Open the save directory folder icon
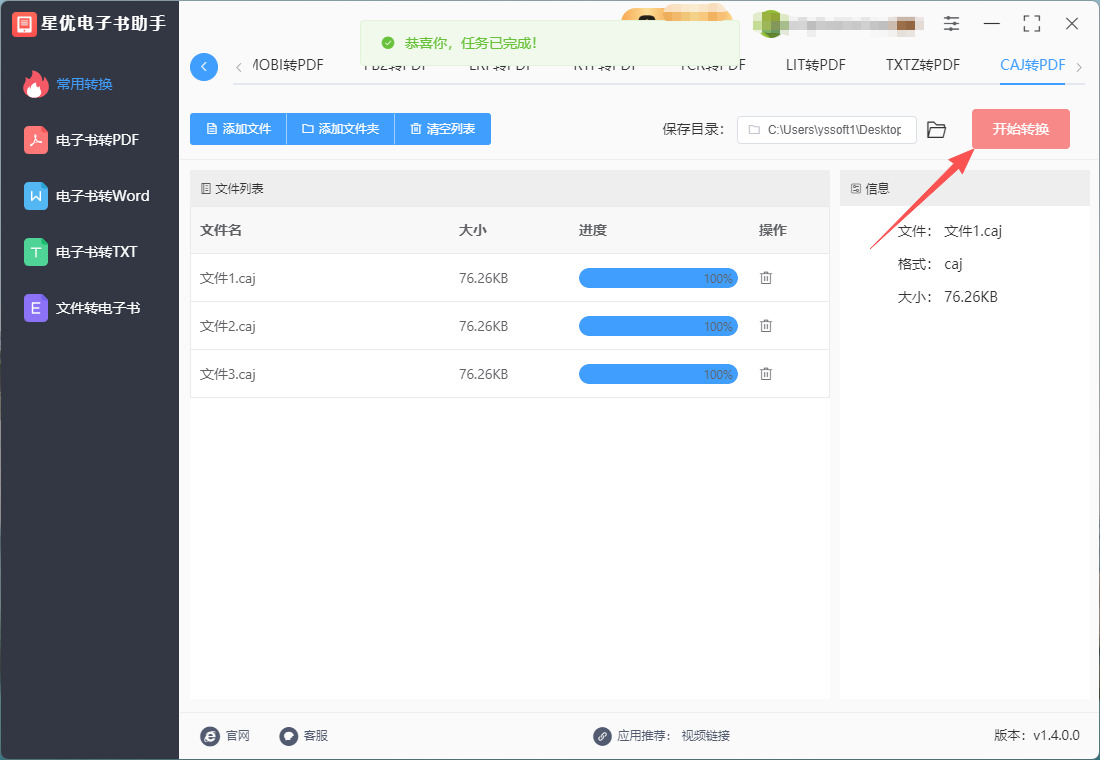1100x760 pixels. tap(937, 130)
